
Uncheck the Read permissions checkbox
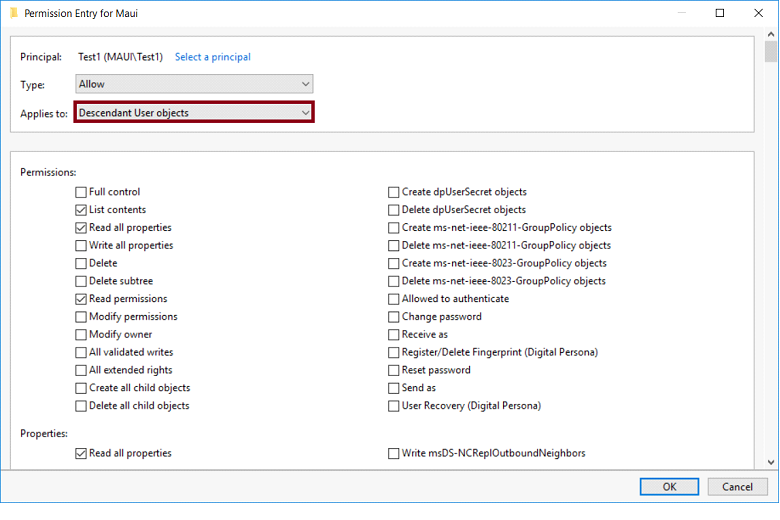click(81, 299)
